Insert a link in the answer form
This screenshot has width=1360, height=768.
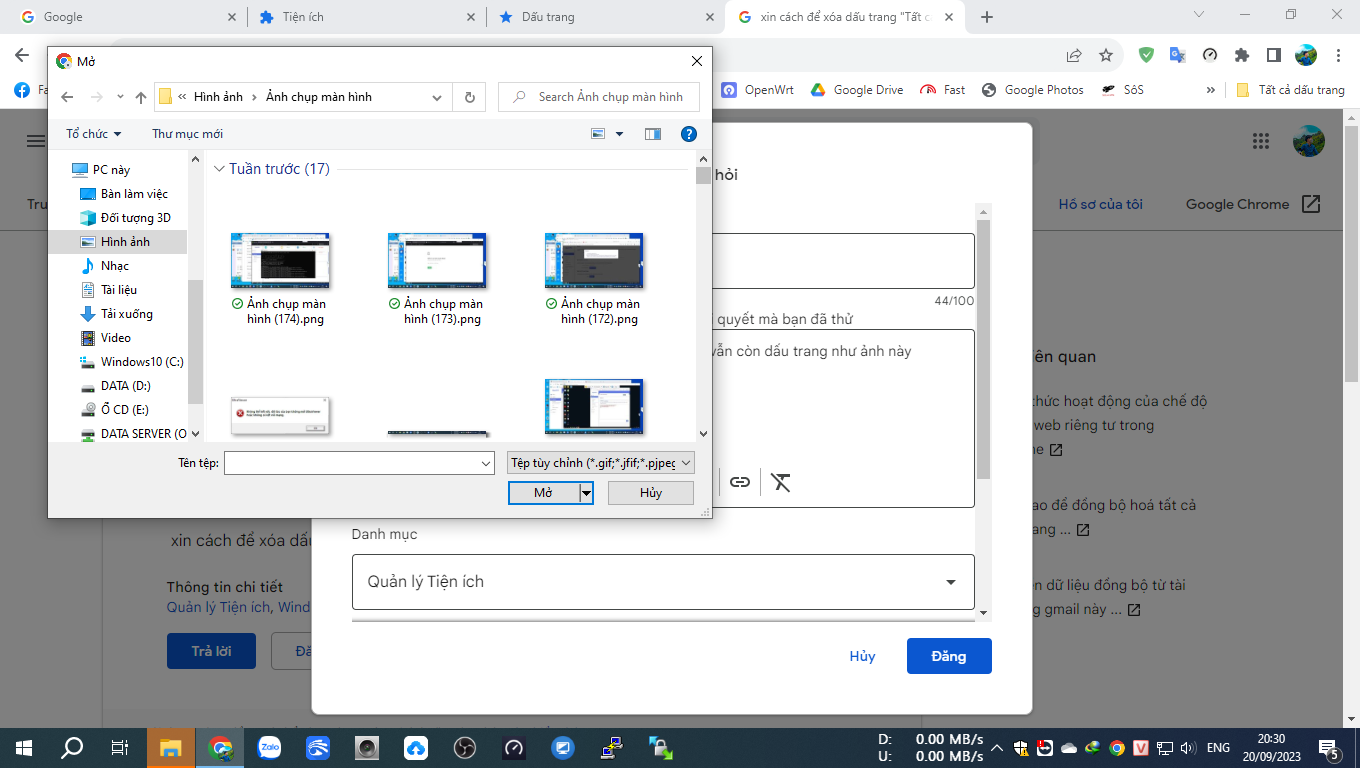point(740,482)
